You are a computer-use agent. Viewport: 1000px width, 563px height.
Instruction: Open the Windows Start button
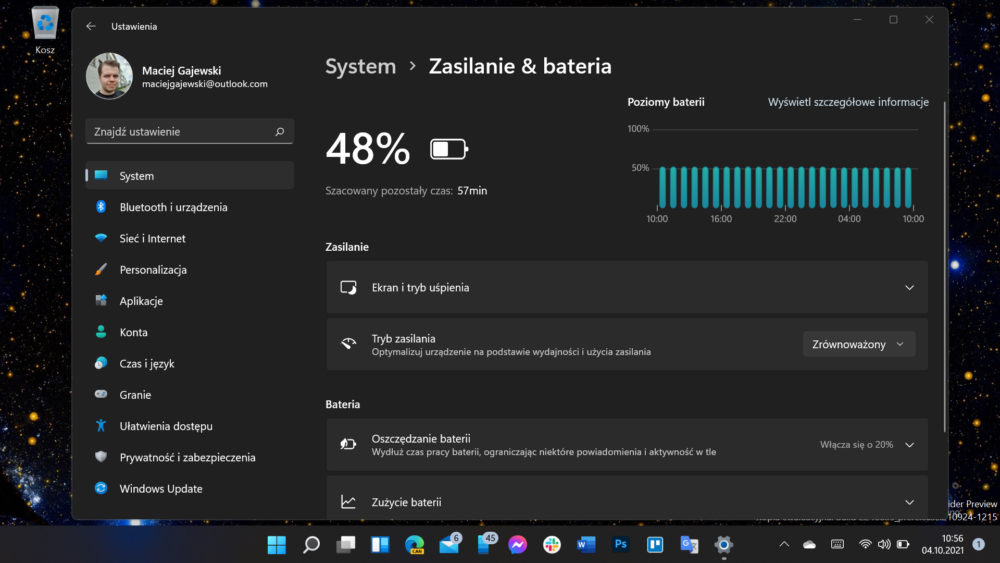click(x=276, y=545)
